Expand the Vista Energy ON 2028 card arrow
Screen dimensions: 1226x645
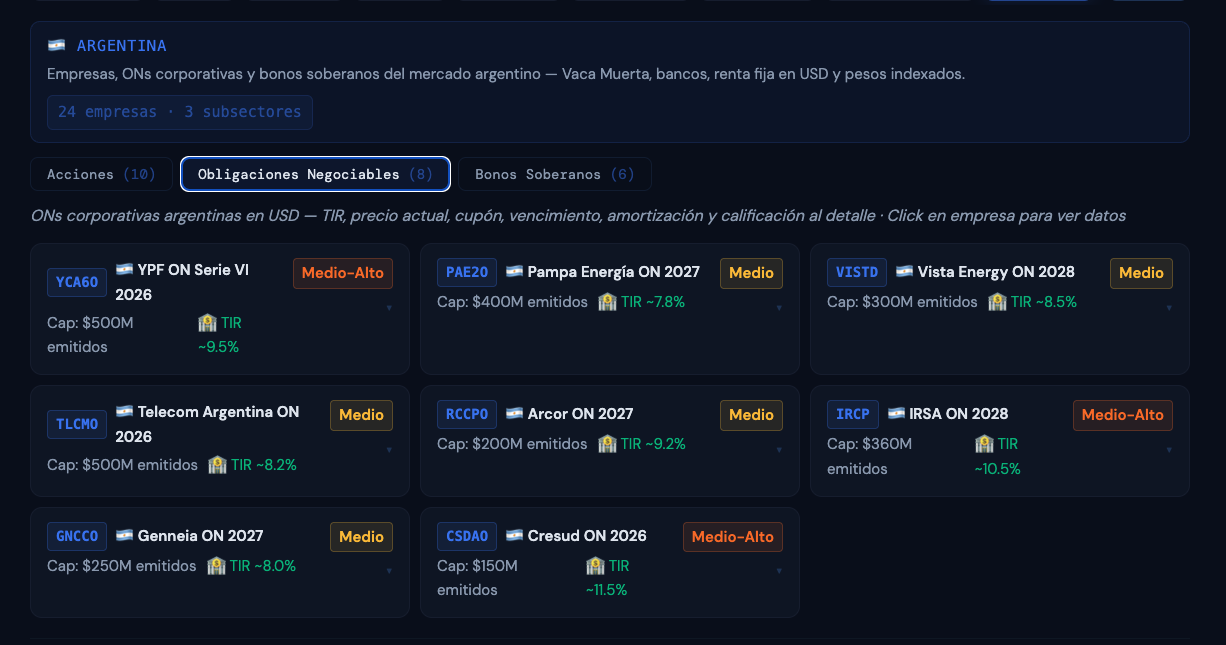(1169, 308)
